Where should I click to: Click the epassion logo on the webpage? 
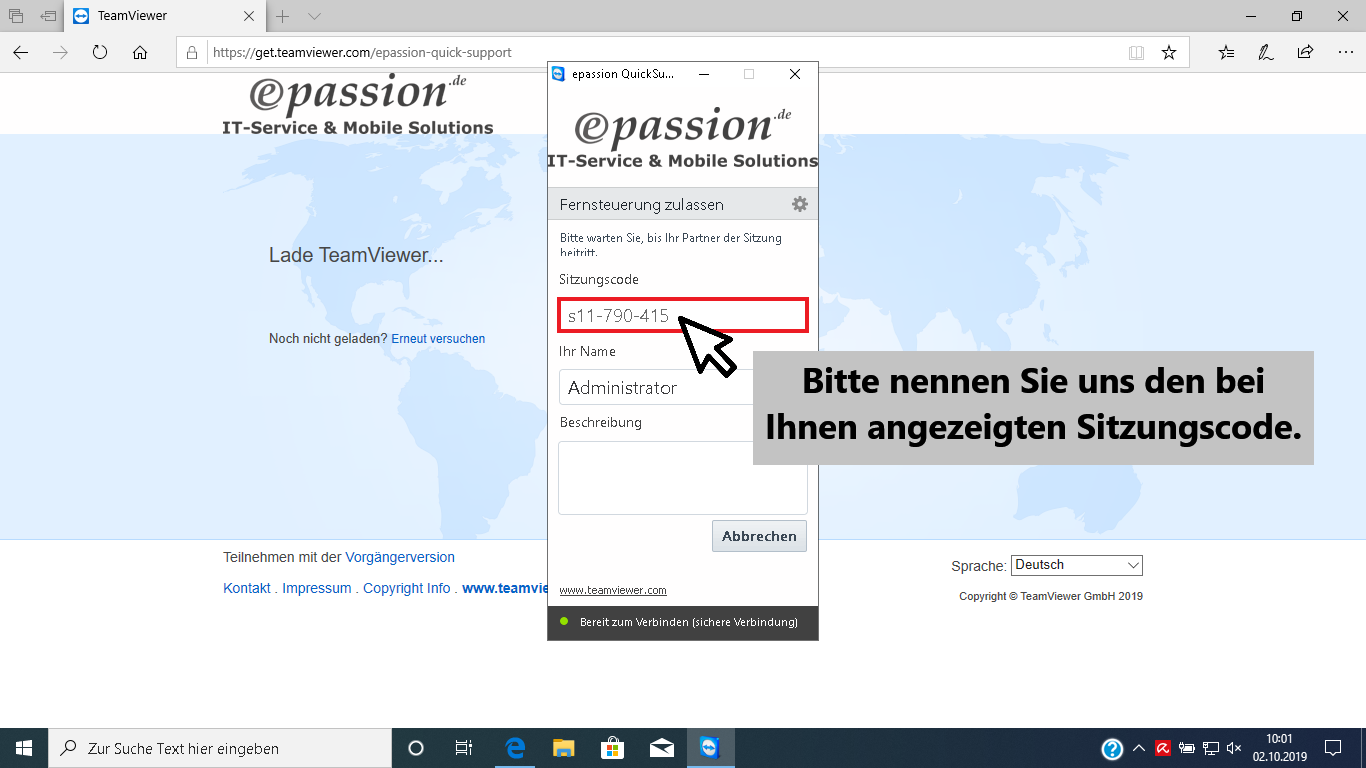358,105
